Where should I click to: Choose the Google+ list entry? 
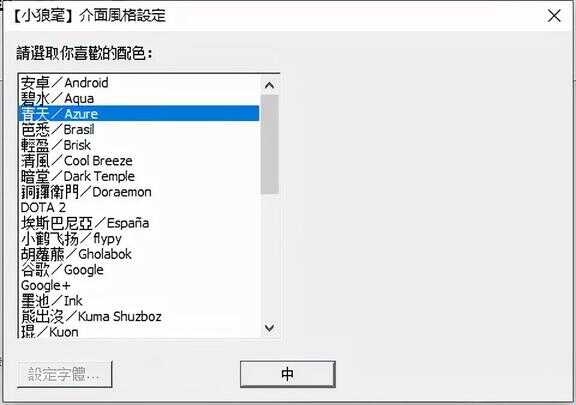(x=139, y=285)
